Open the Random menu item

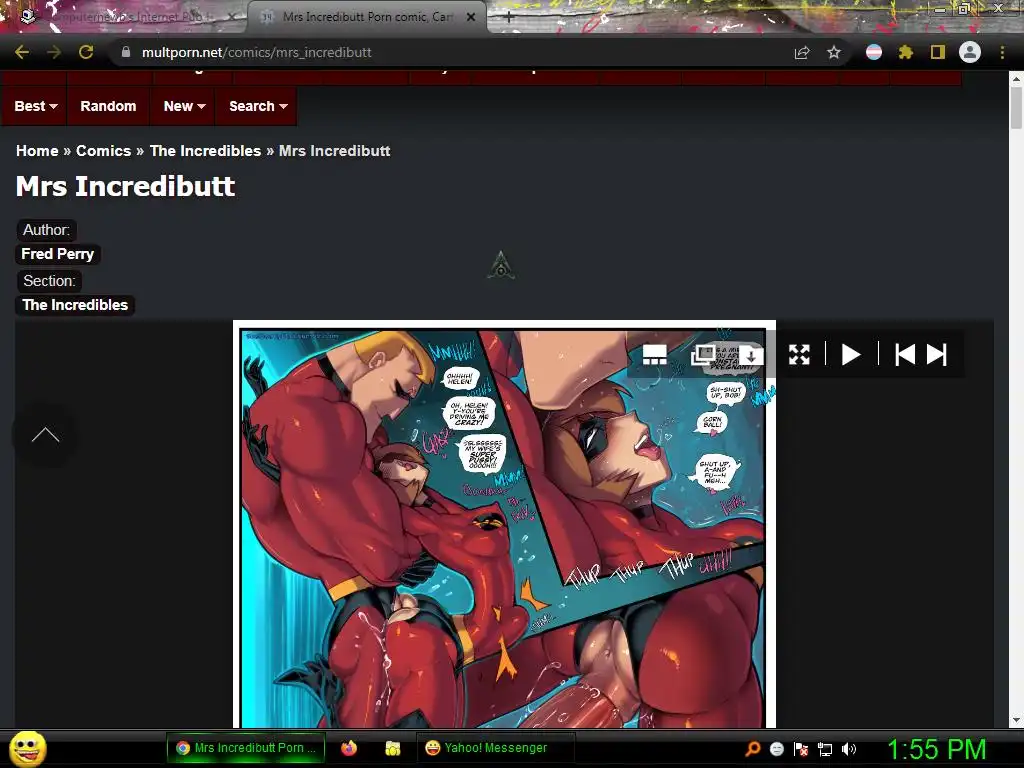pos(108,106)
